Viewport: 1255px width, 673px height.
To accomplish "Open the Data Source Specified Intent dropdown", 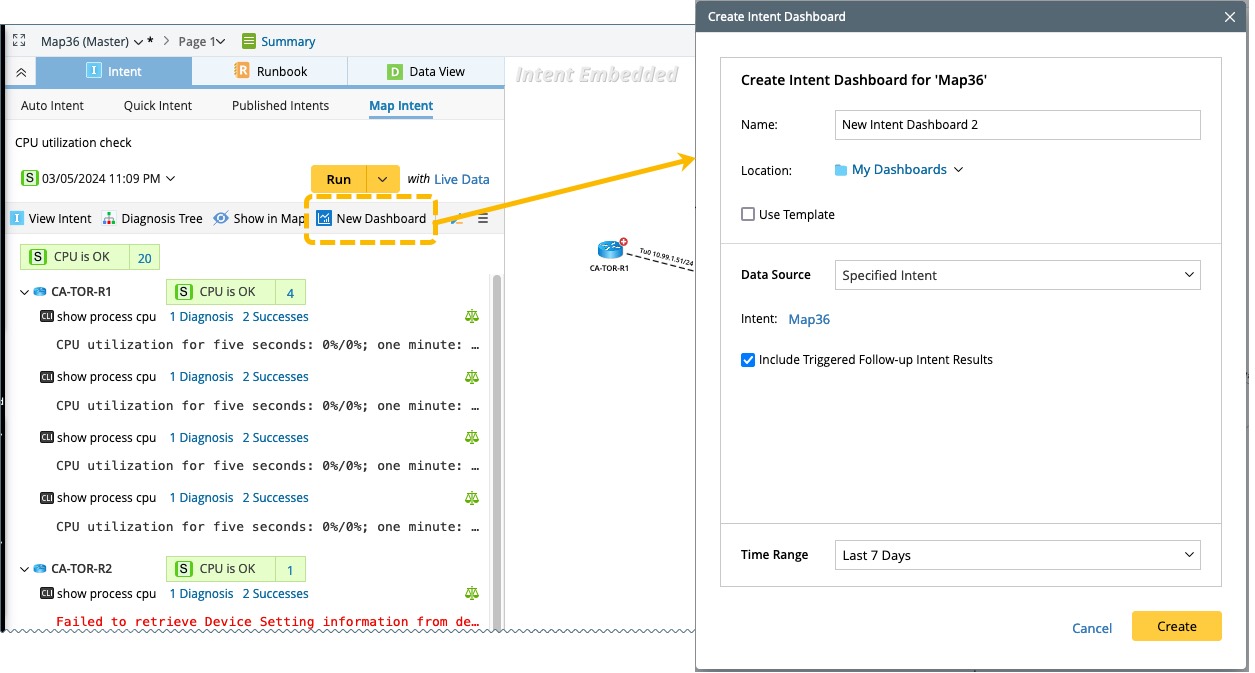I will [1017, 275].
